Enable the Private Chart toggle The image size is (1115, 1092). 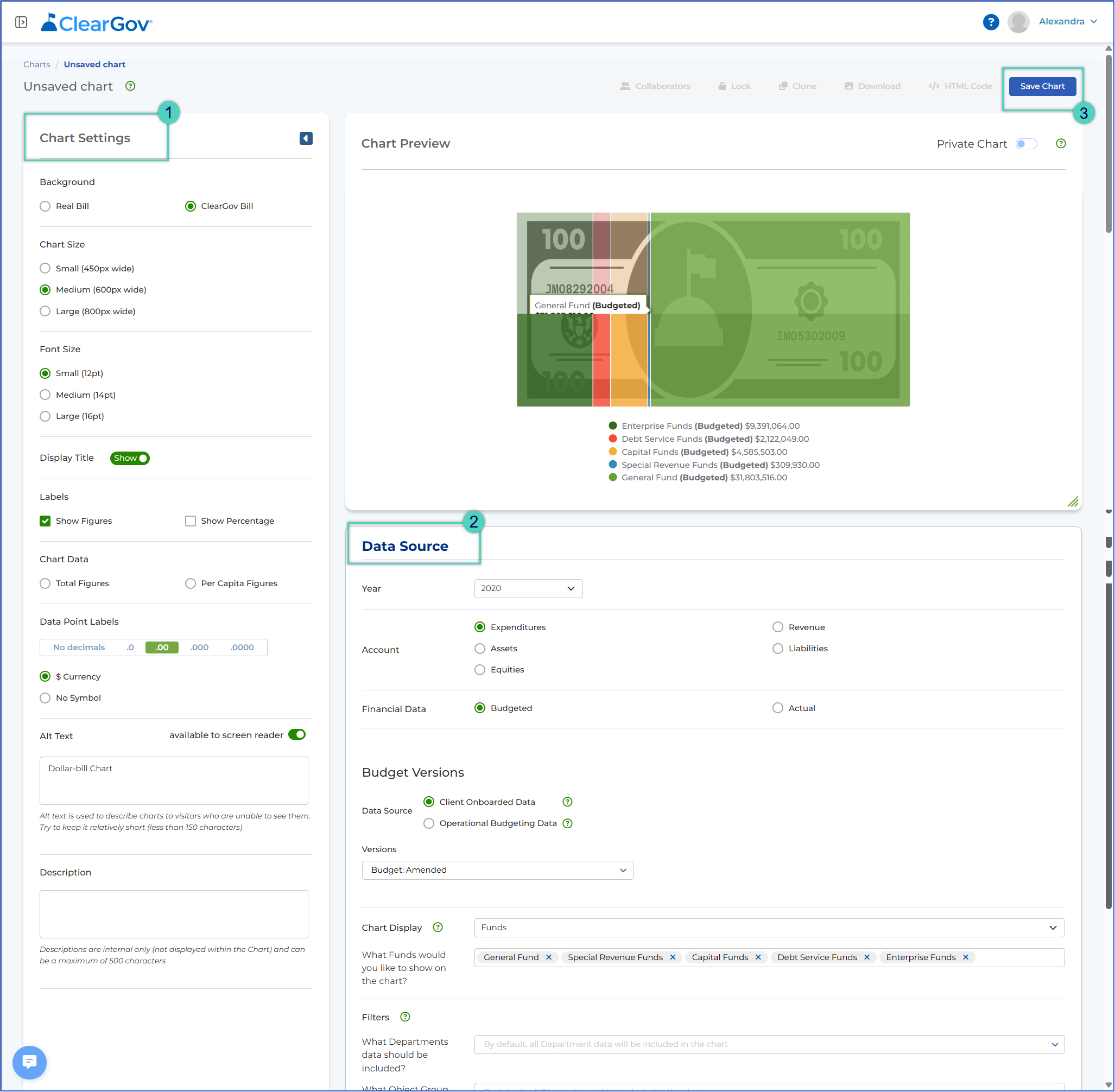[1026, 143]
